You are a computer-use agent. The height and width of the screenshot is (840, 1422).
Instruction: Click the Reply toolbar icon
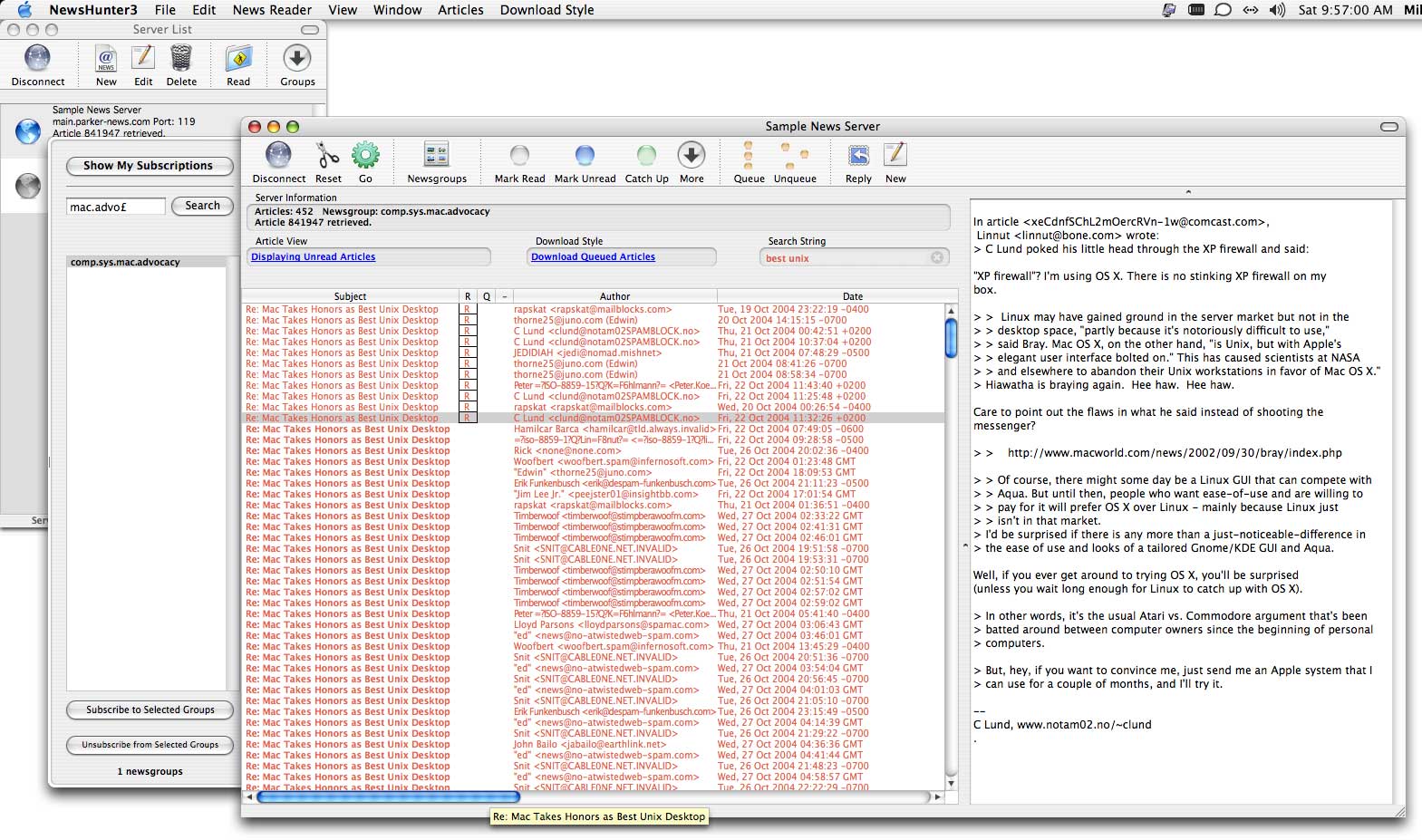coord(858,156)
